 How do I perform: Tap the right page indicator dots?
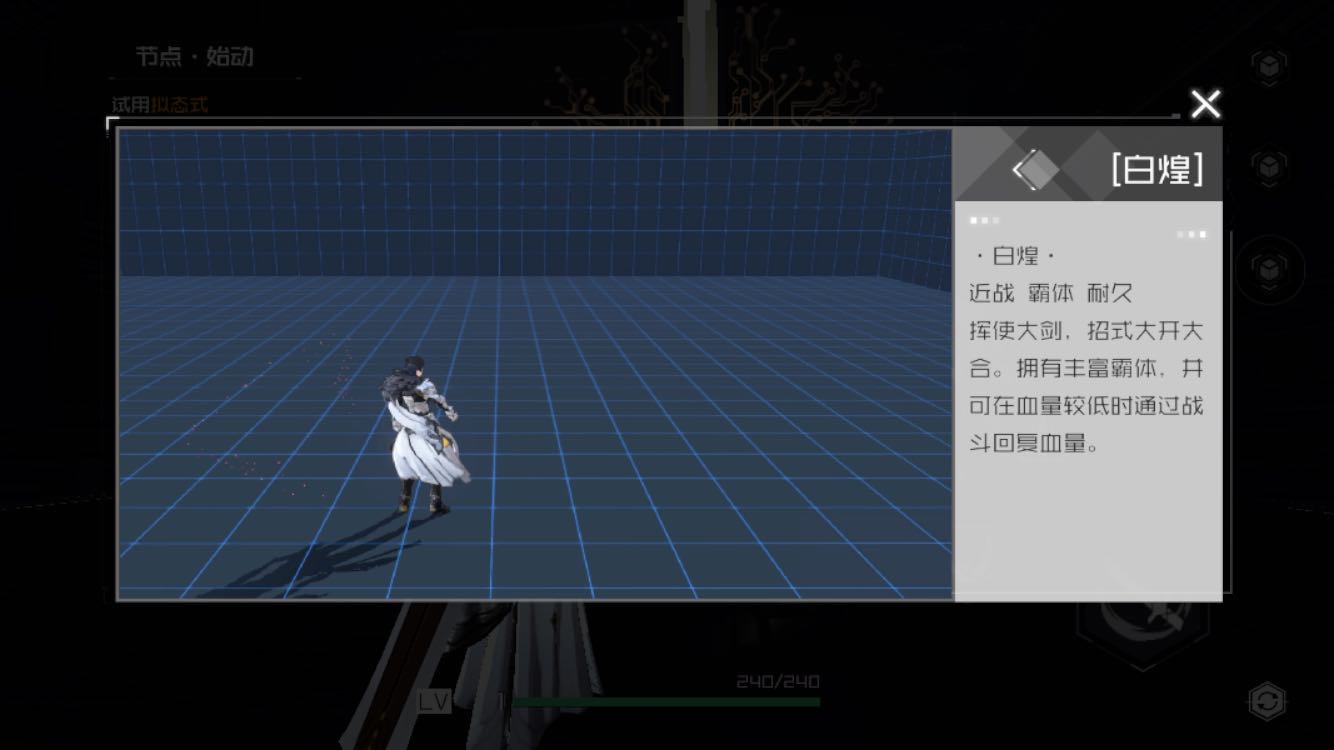1190,234
